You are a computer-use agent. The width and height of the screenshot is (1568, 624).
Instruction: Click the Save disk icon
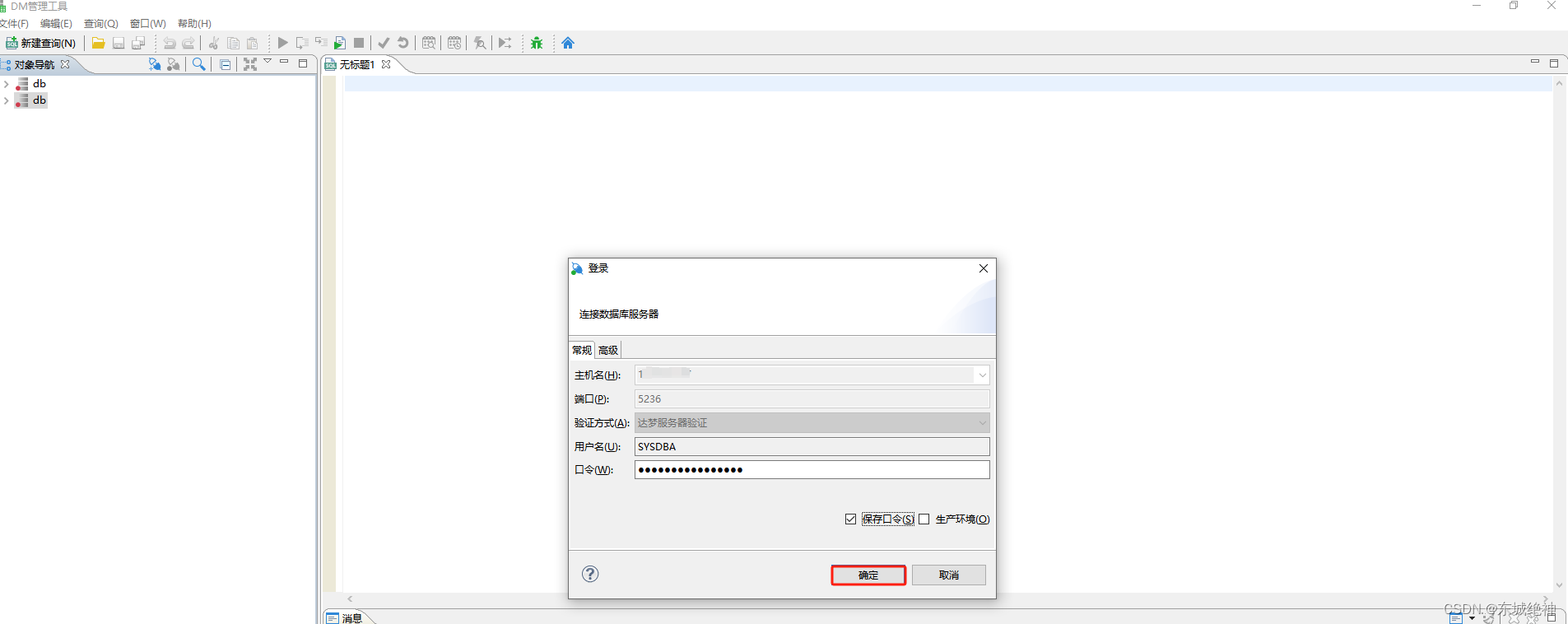pos(119,43)
